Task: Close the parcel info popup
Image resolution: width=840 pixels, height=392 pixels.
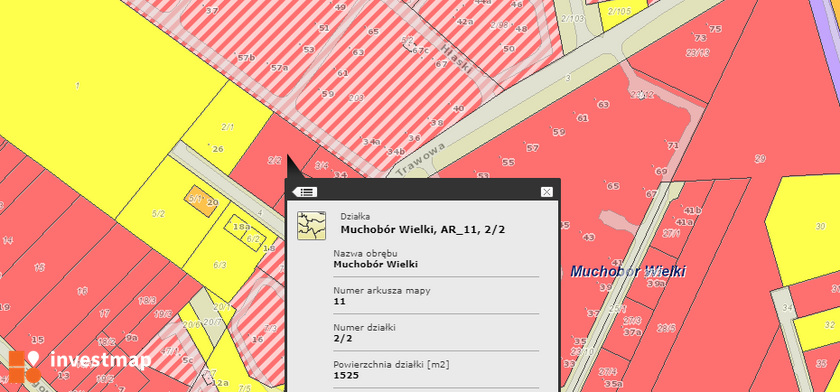Action: 546,192
